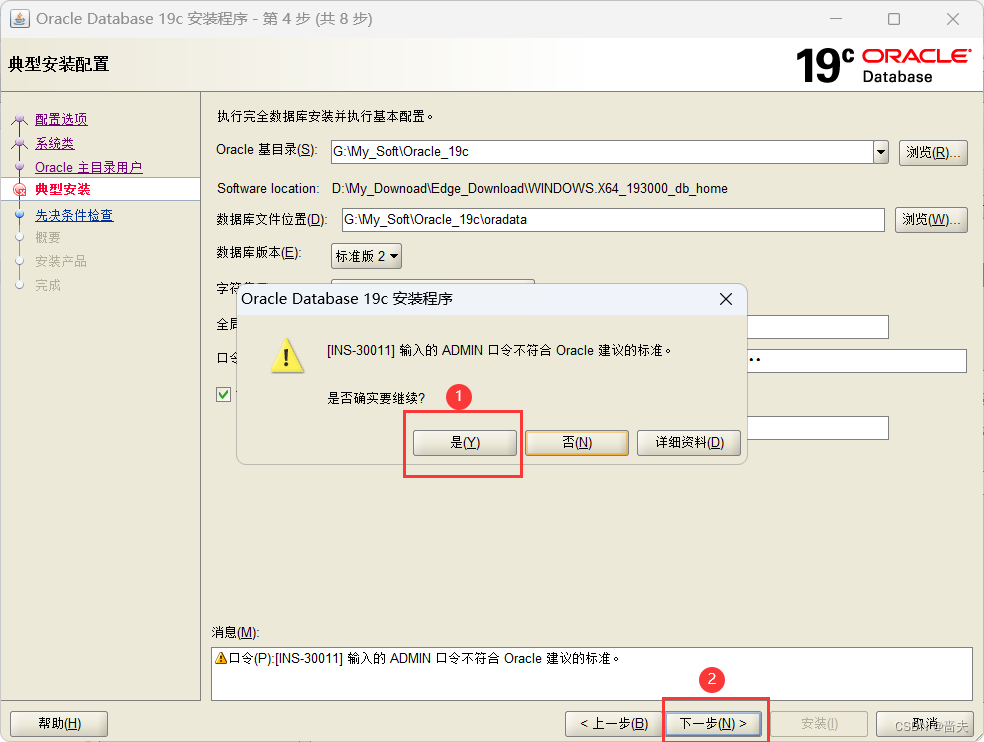
Task: Open the 先决条件检查 step link
Action: click(x=74, y=215)
